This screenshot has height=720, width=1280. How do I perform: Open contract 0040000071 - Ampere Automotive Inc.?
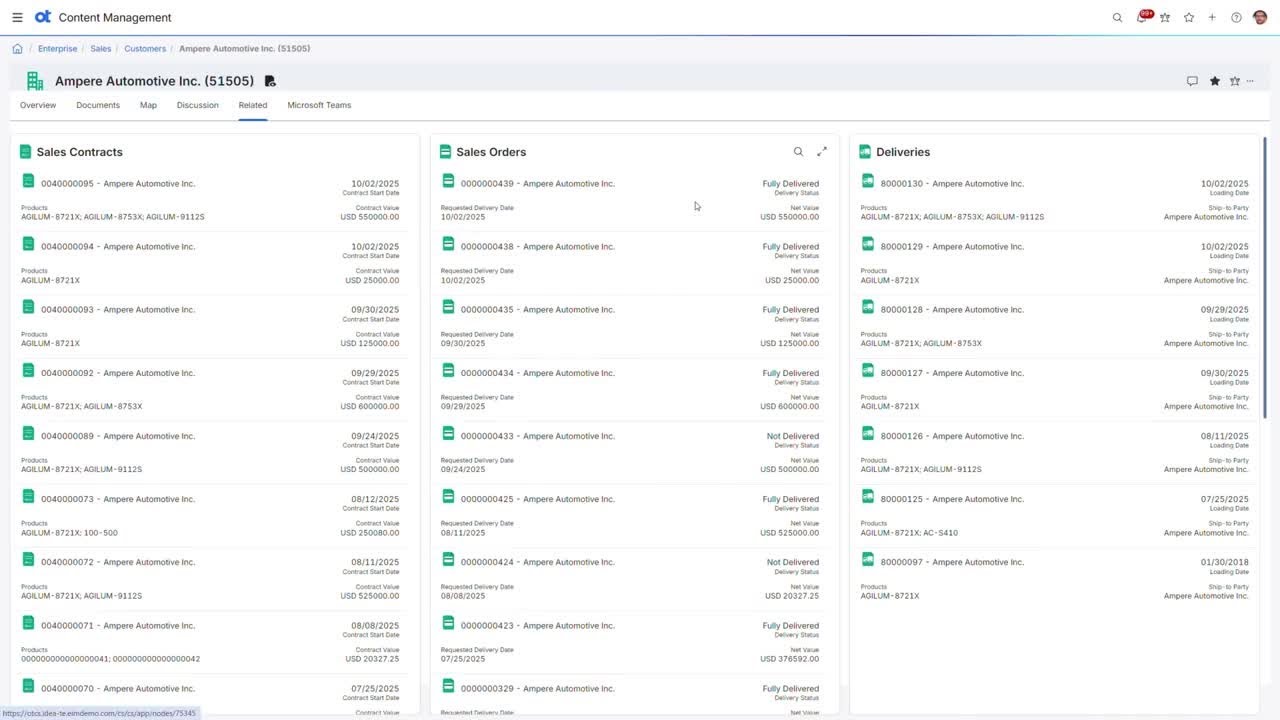point(118,625)
